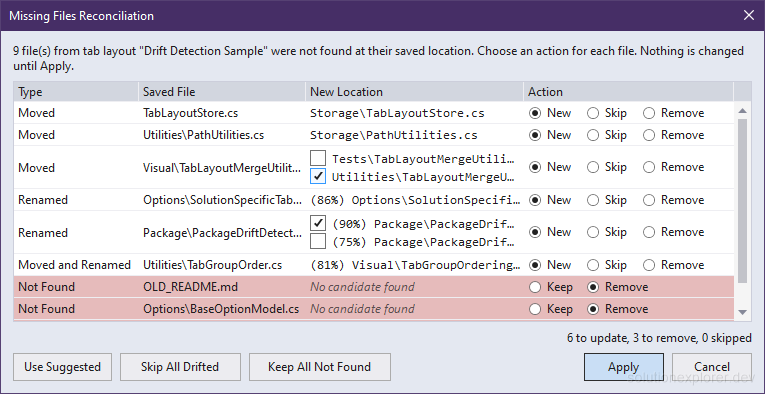Click the Saved File column header
The image size is (765, 394).
coord(222,92)
